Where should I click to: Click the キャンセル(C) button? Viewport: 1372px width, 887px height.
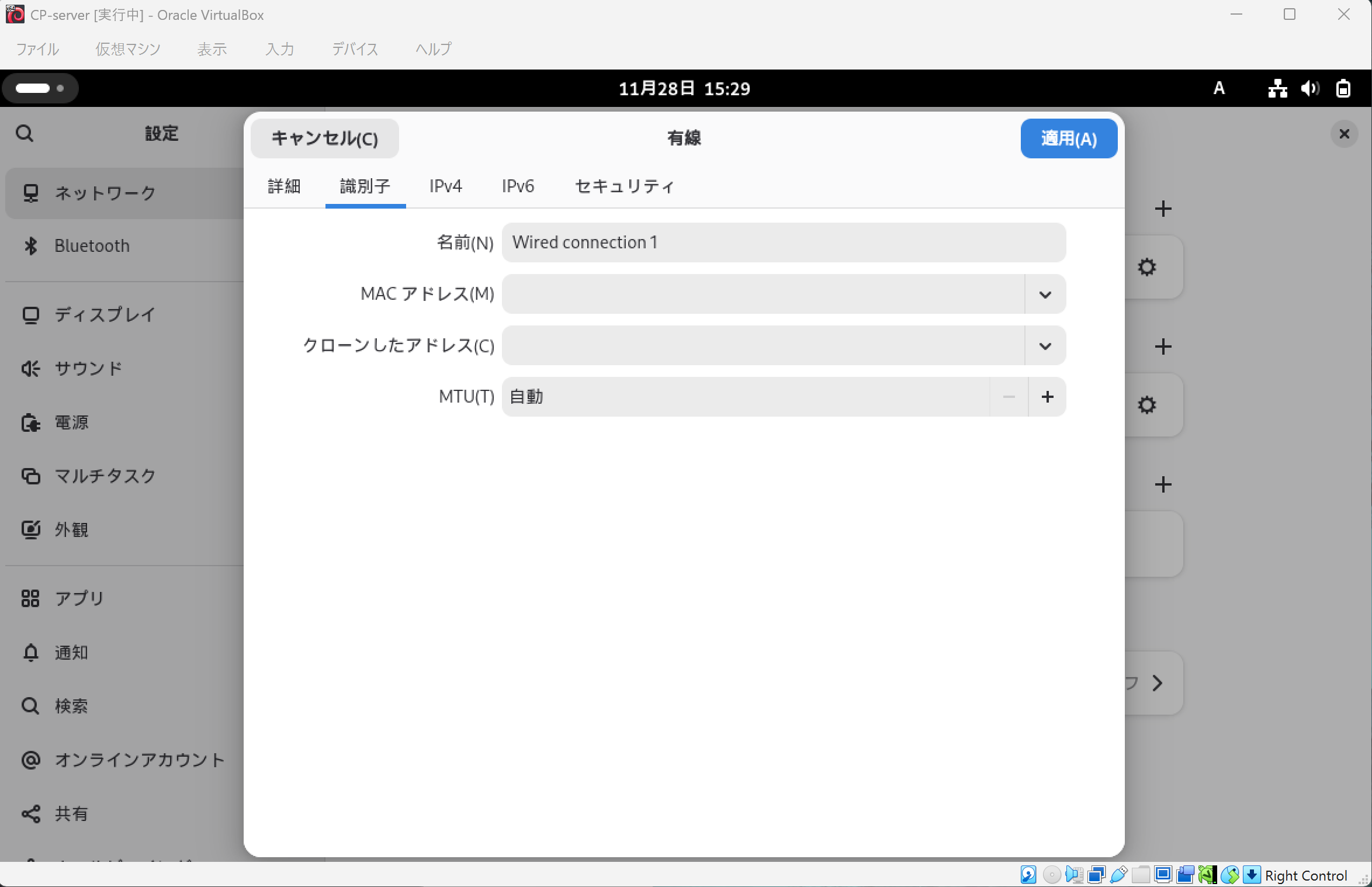pyautogui.click(x=325, y=139)
